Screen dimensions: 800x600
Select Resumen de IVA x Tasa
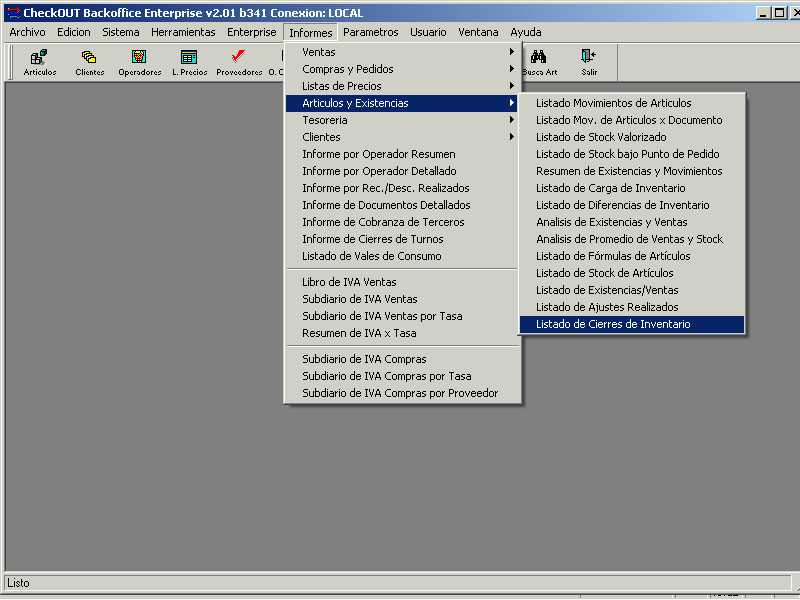tap(402, 333)
